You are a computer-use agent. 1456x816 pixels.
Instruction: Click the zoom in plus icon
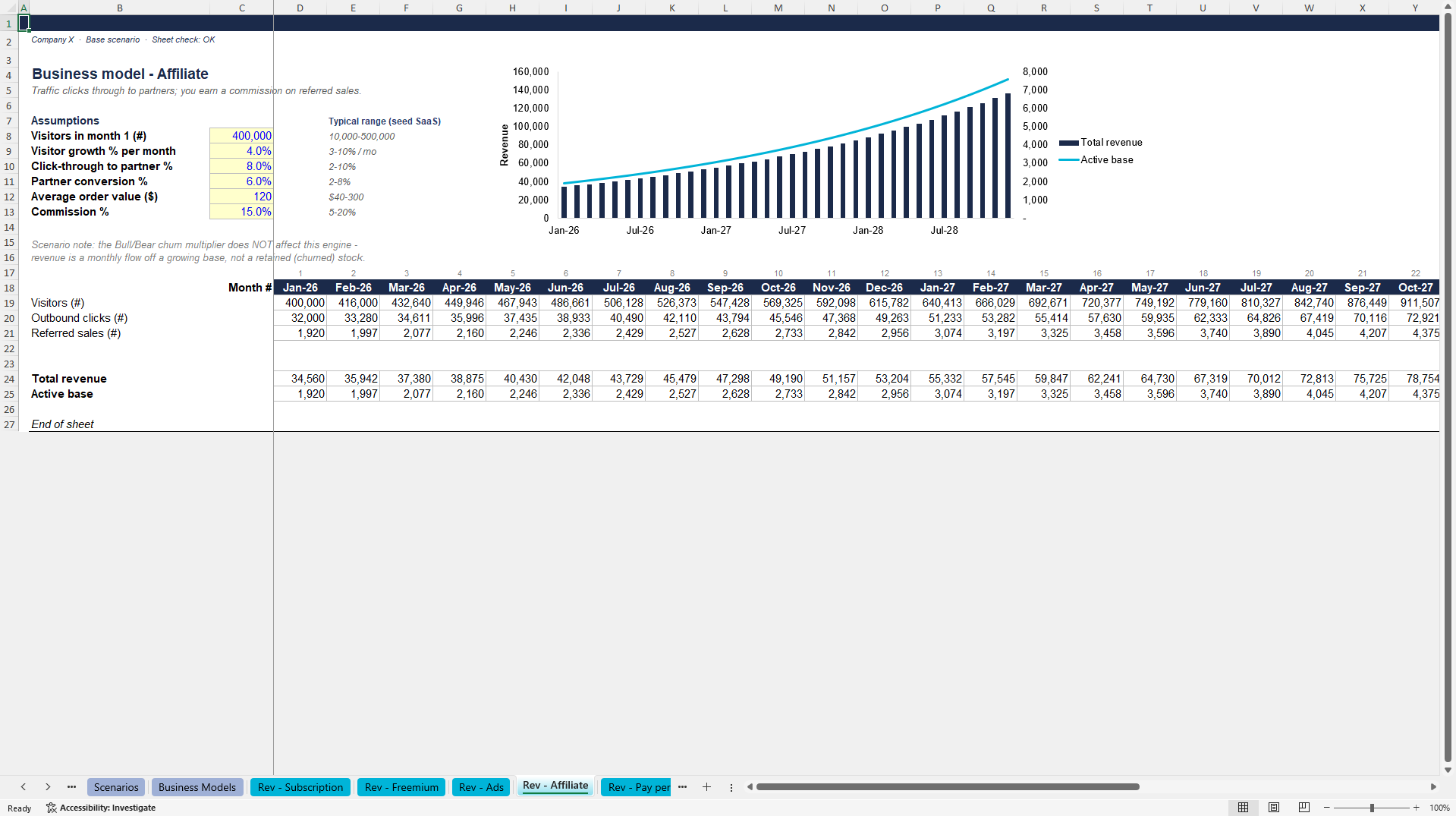pos(1417,808)
